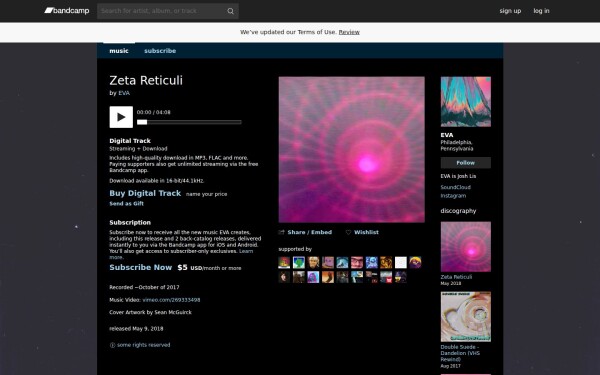The image size is (600, 375).
Task: Open supporter avatar with green tree
Action: pos(299,262)
